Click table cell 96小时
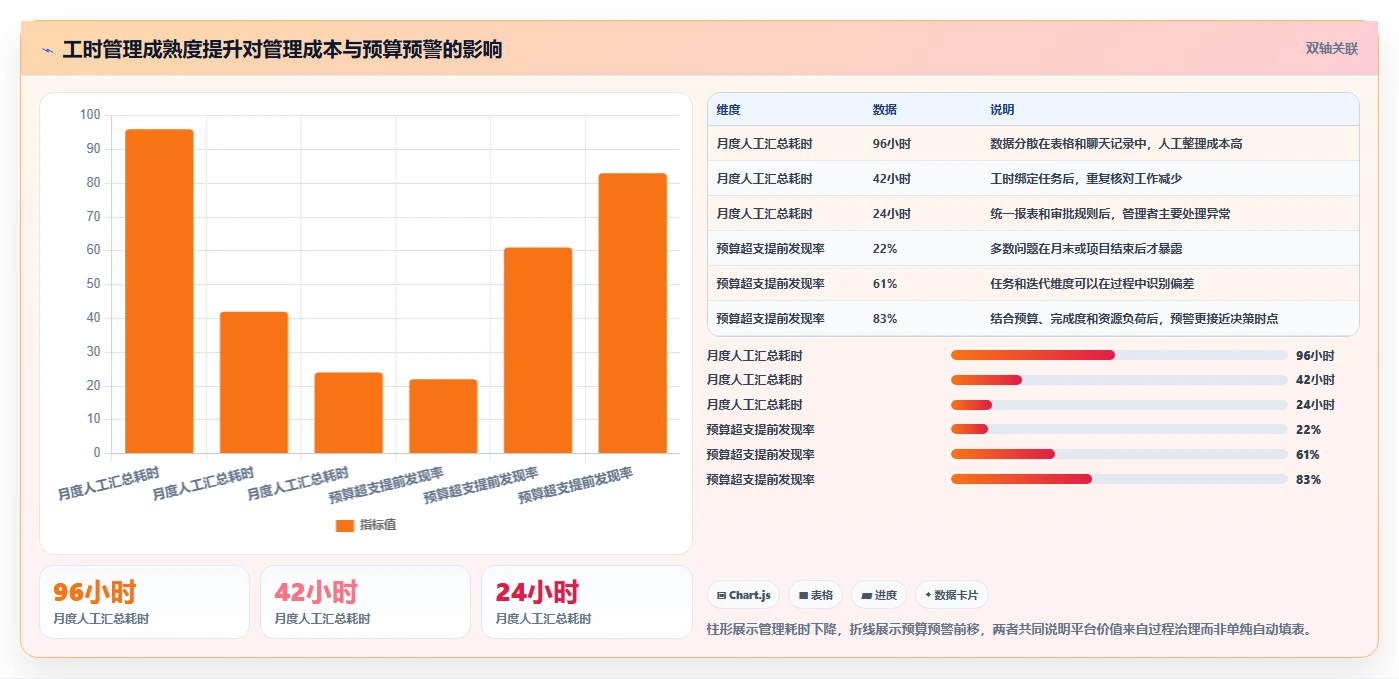This screenshot has height=679, width=1399. pos(891,144)
